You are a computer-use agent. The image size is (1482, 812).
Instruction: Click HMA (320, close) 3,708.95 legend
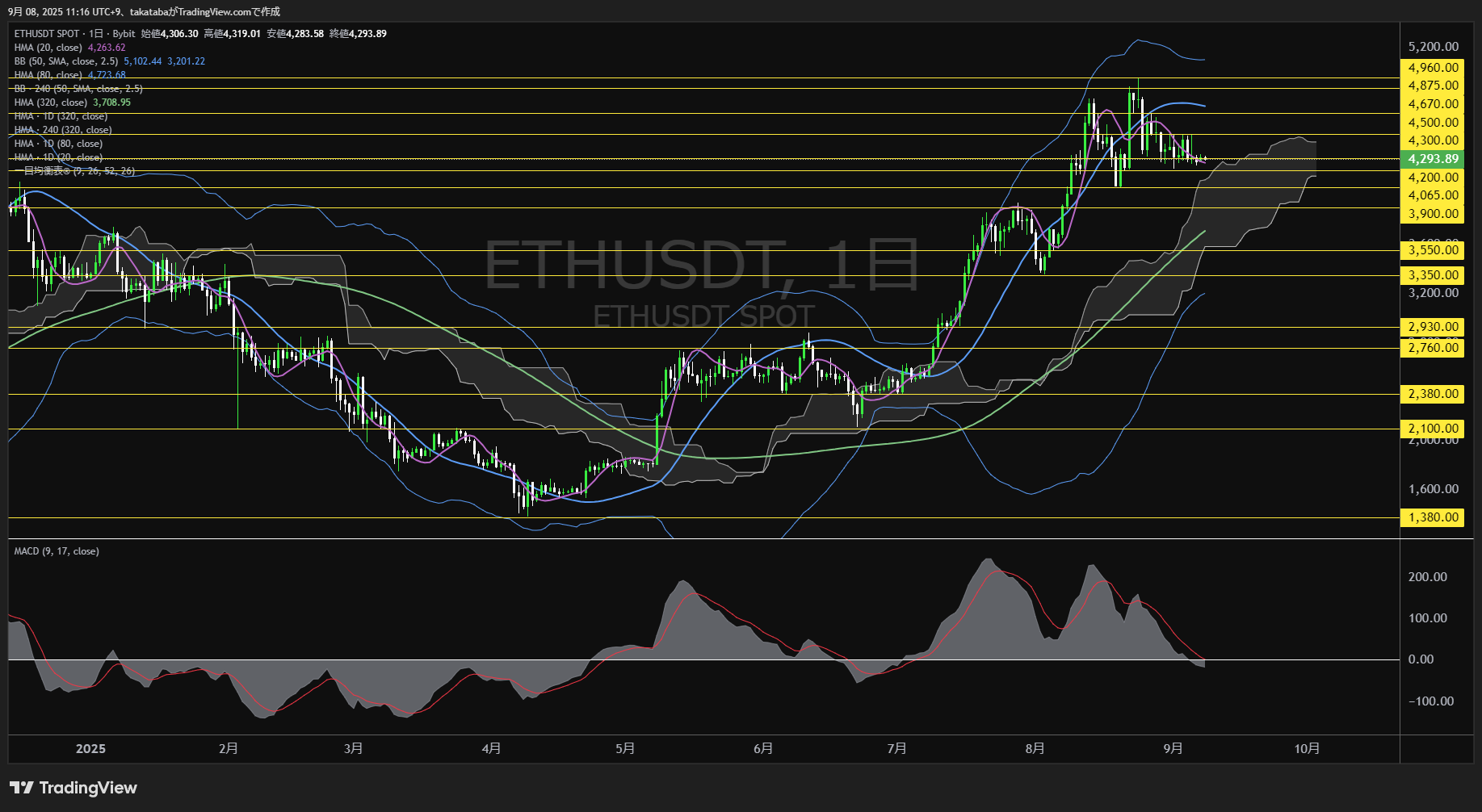pos(73,103)
